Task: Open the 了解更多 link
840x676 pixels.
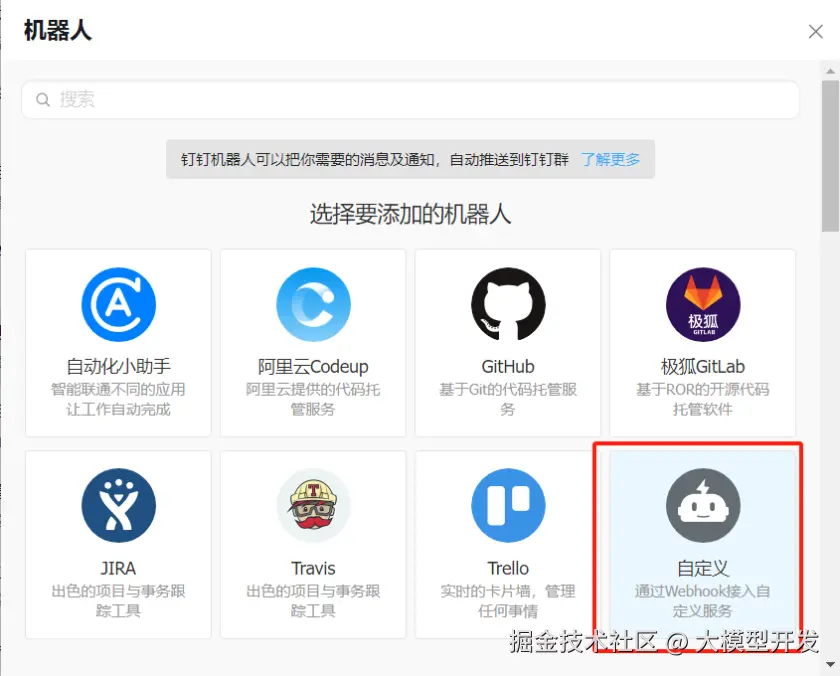Action: (x=611, y=159)
